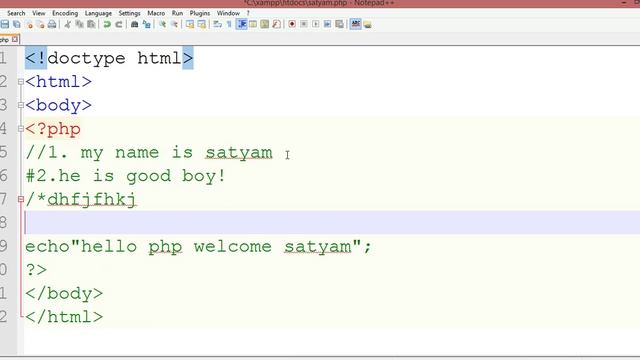Click the Zoom In toolbar icon
Screen dimensions: 640x360
[162, 24]
